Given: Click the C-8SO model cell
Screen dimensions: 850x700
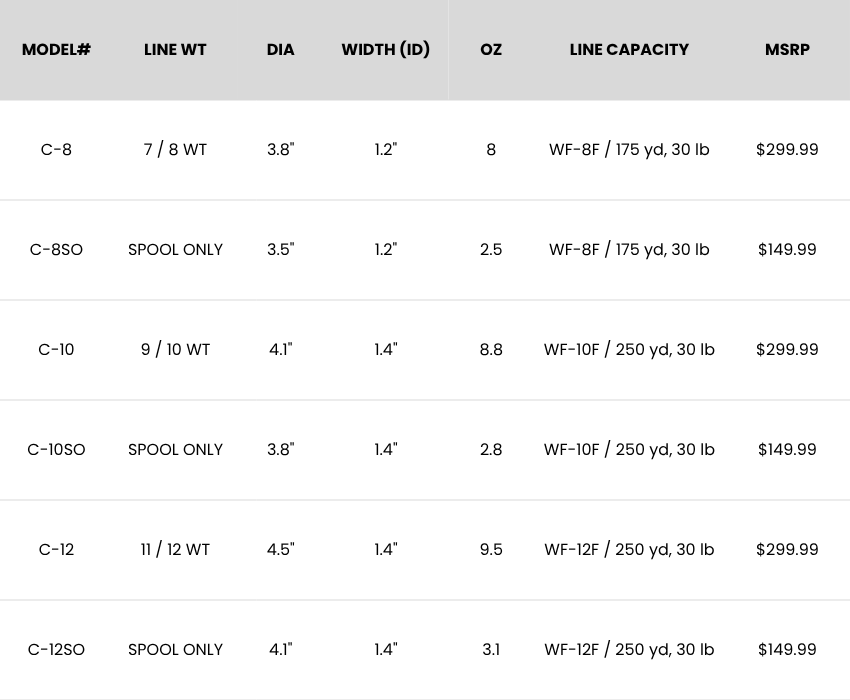Looking at the screenshot, I should pos(56,249).
